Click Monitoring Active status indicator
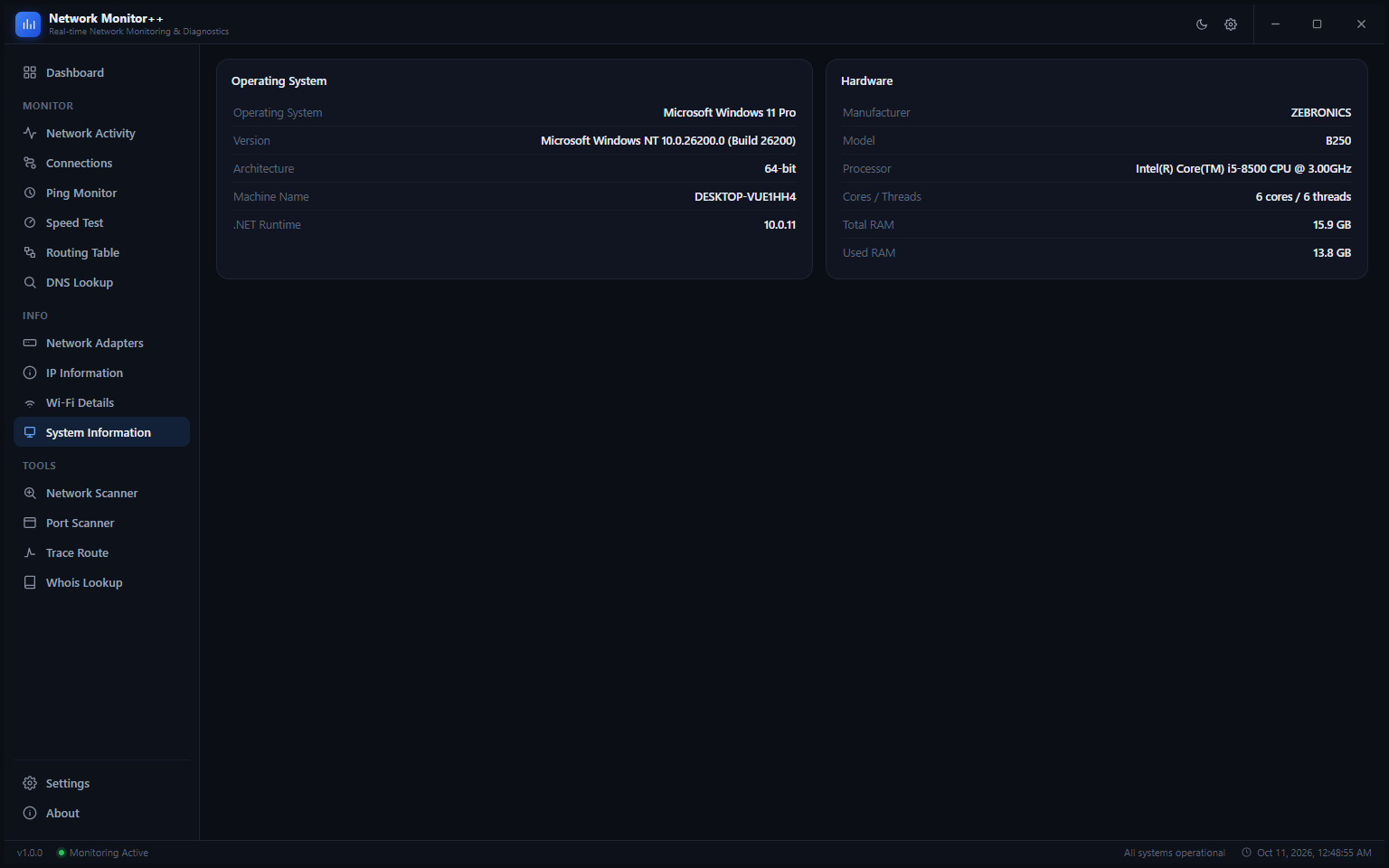The height and width of the screenshot is (868, 1389). (x=103, y=853)
